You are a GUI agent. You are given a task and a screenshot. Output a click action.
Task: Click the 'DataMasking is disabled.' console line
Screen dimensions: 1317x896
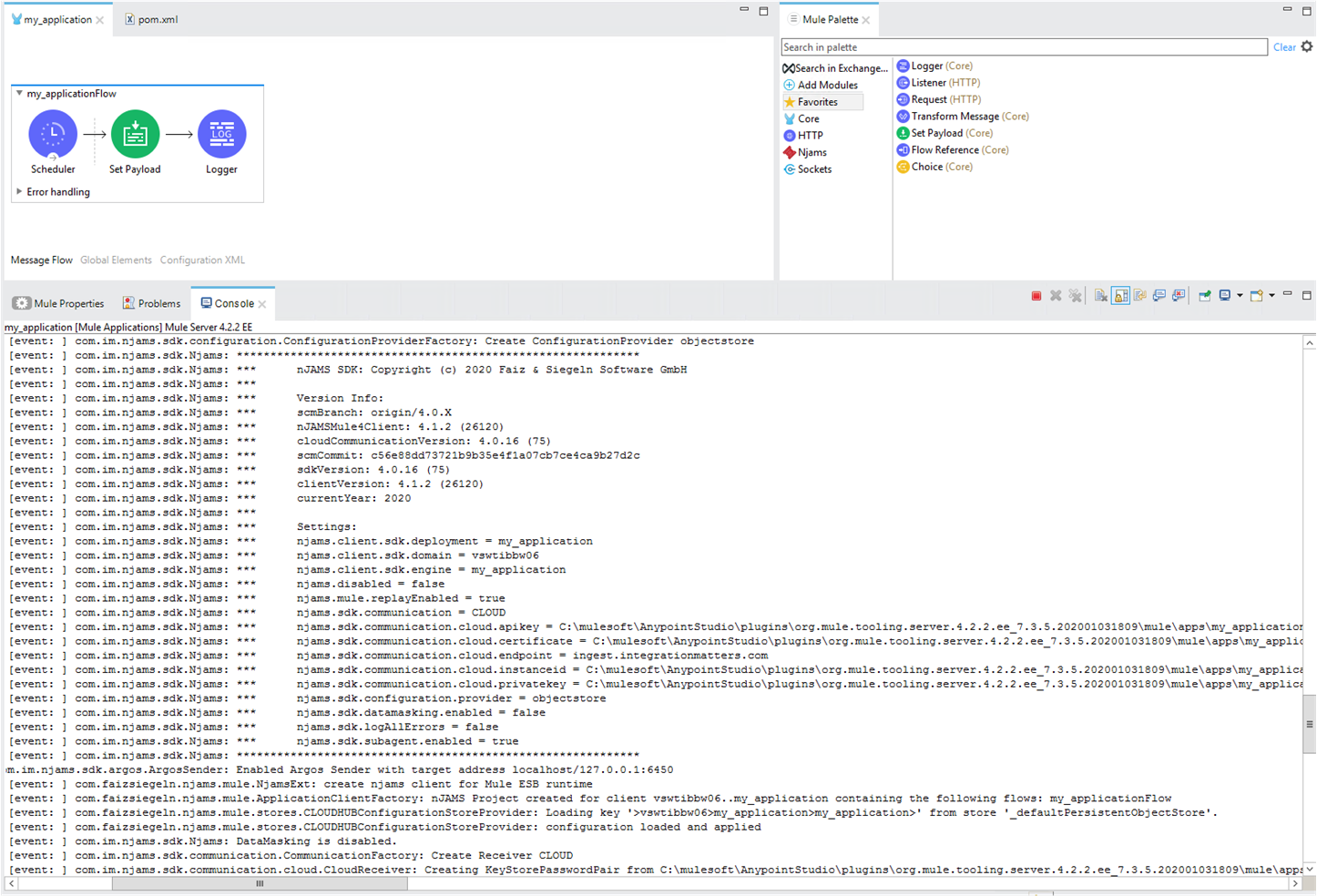point(316,841)
